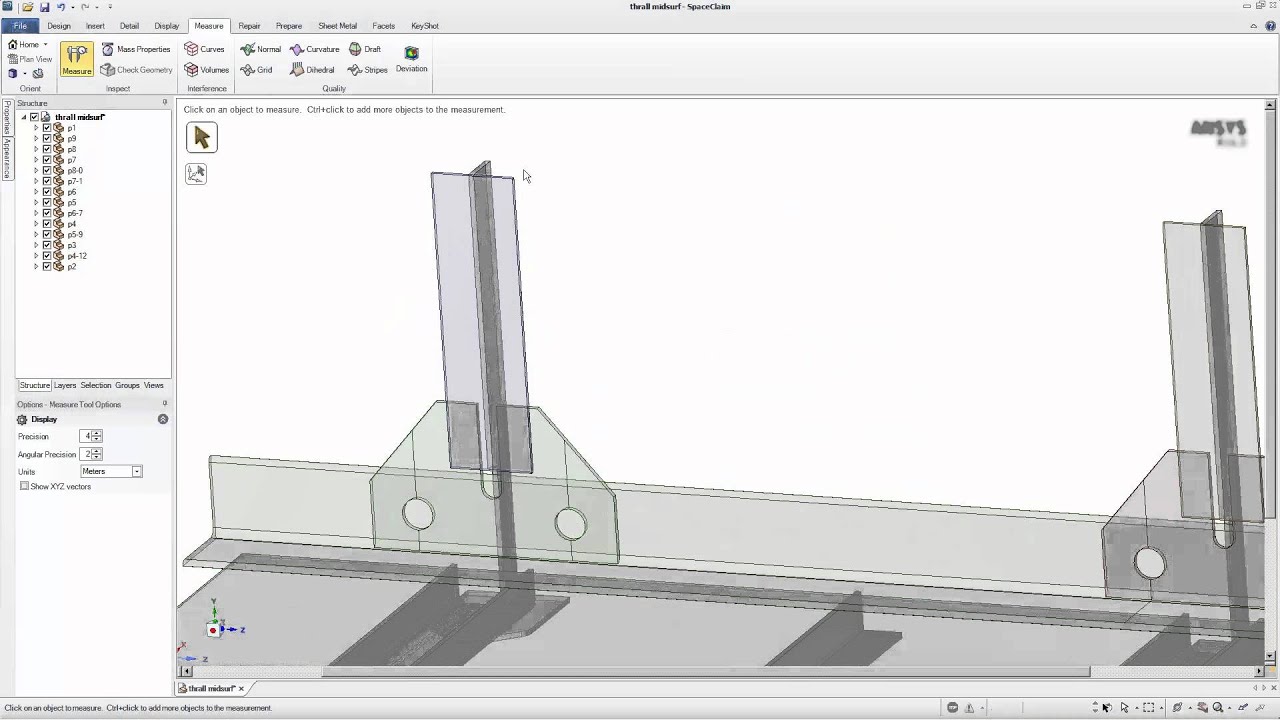
Task: Open the Deviation analysis tool
Action: (411, 59)
